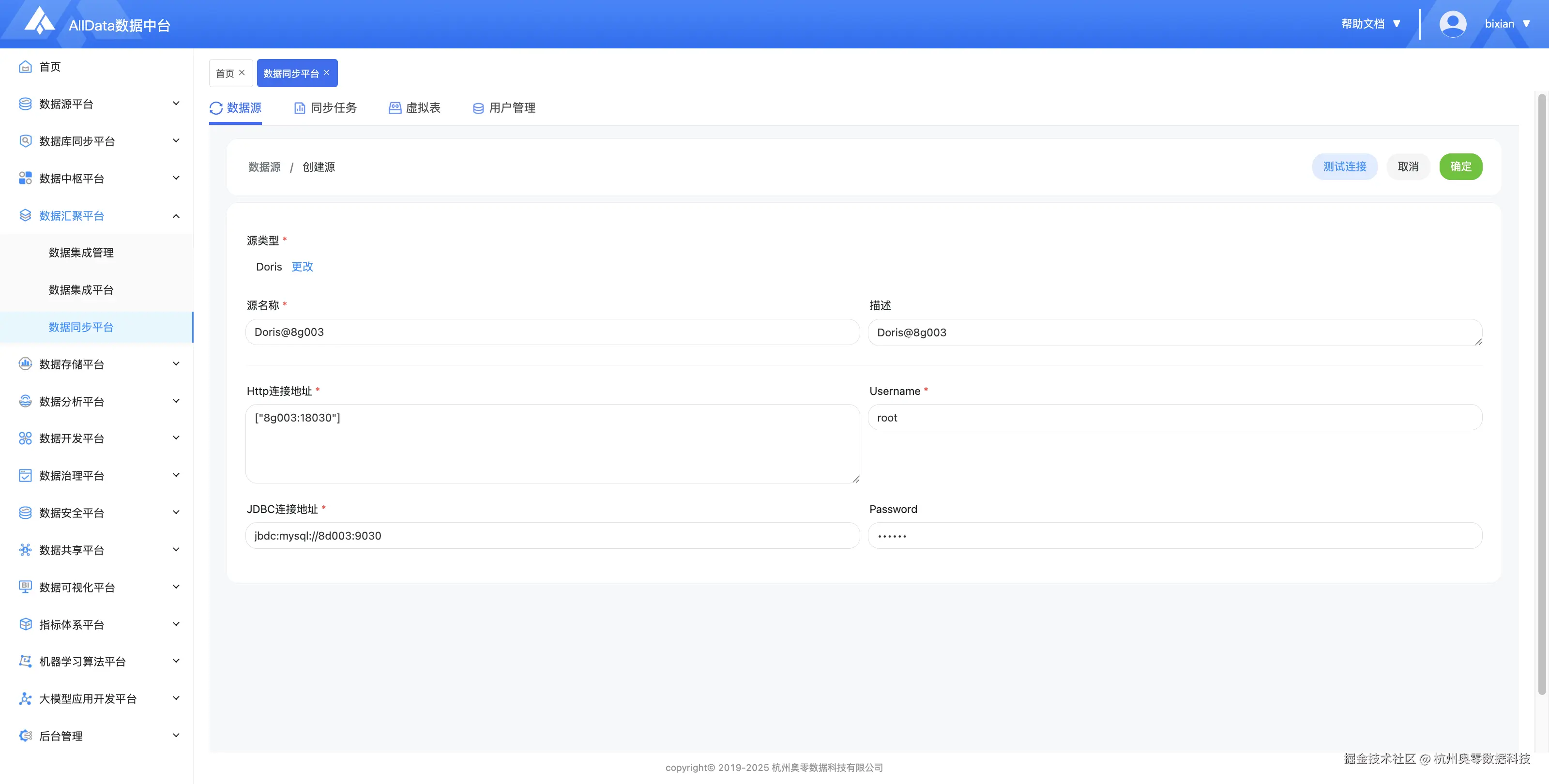The width and height of the screenshot is (1549, 784).
Task: Expand the 数据源平台 menu chevron
Action: [176, 104]
